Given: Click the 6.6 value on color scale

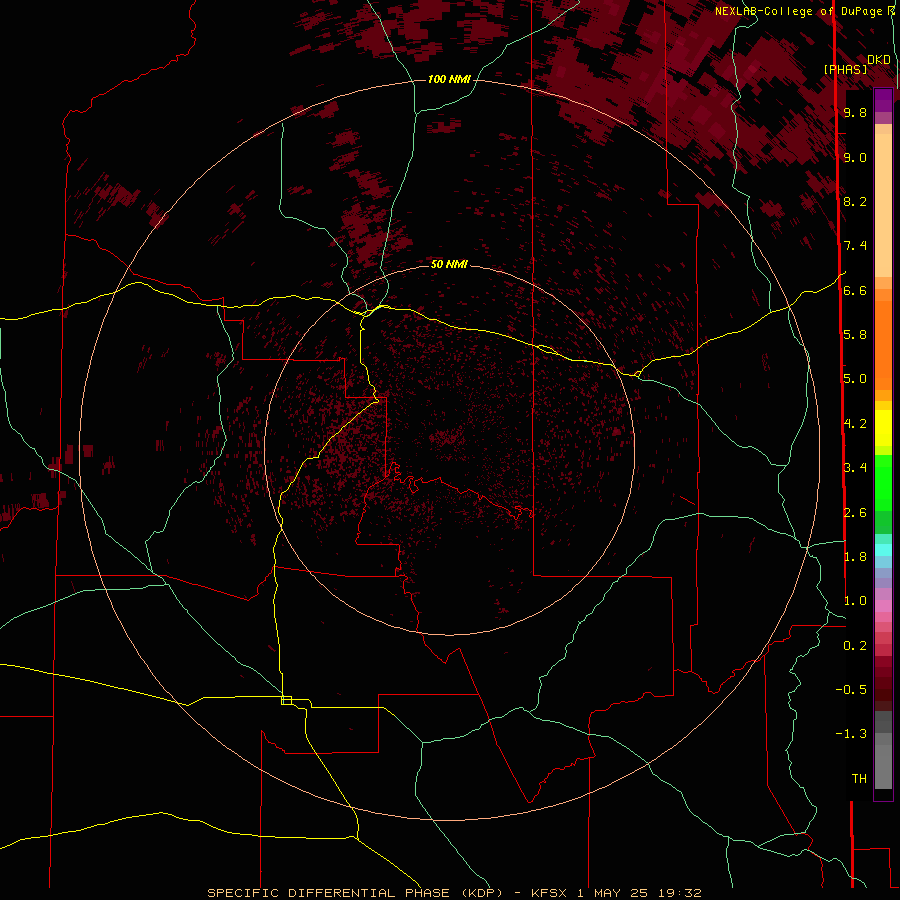Looking at the screenshot, I should 855,290.
